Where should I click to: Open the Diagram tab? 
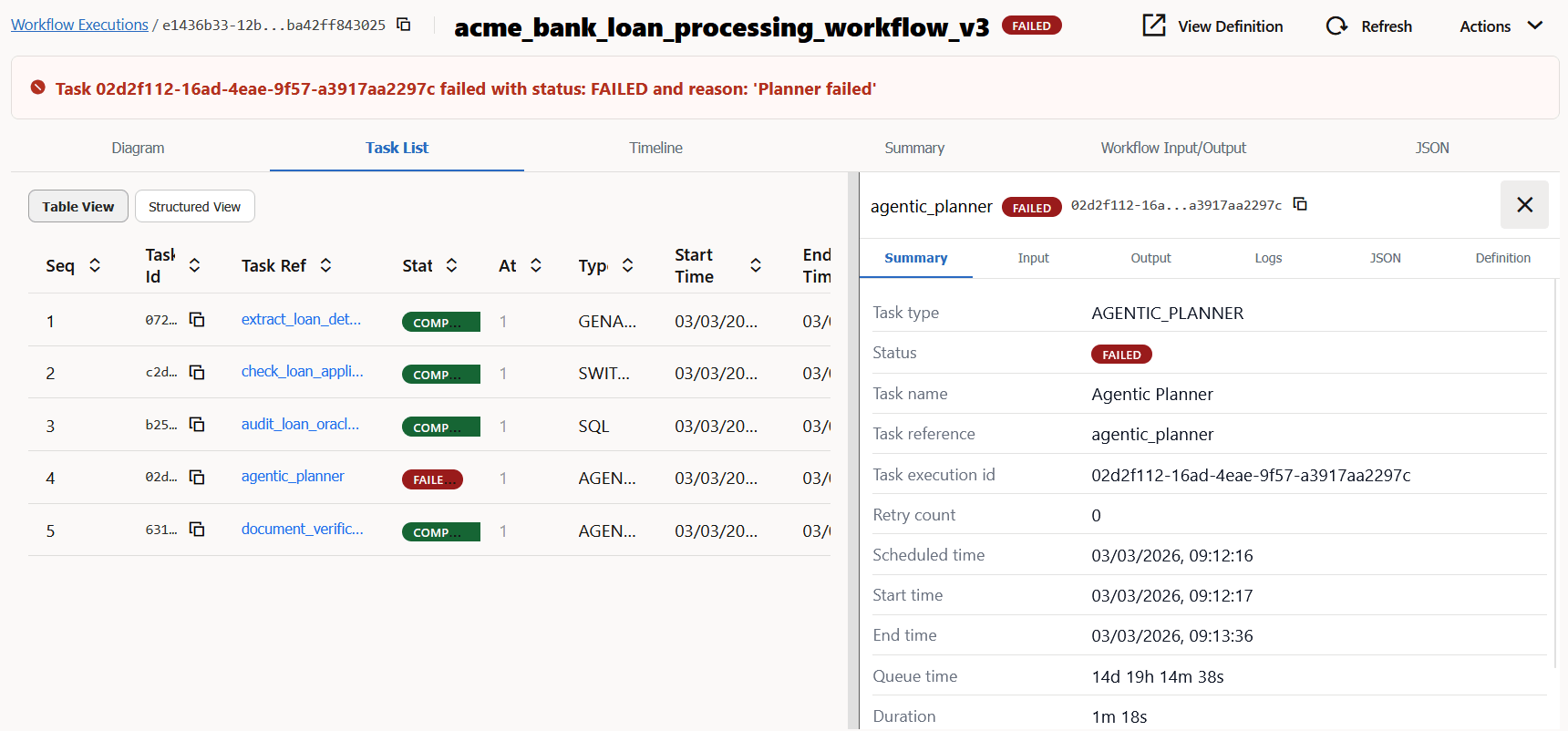[138, 148]
